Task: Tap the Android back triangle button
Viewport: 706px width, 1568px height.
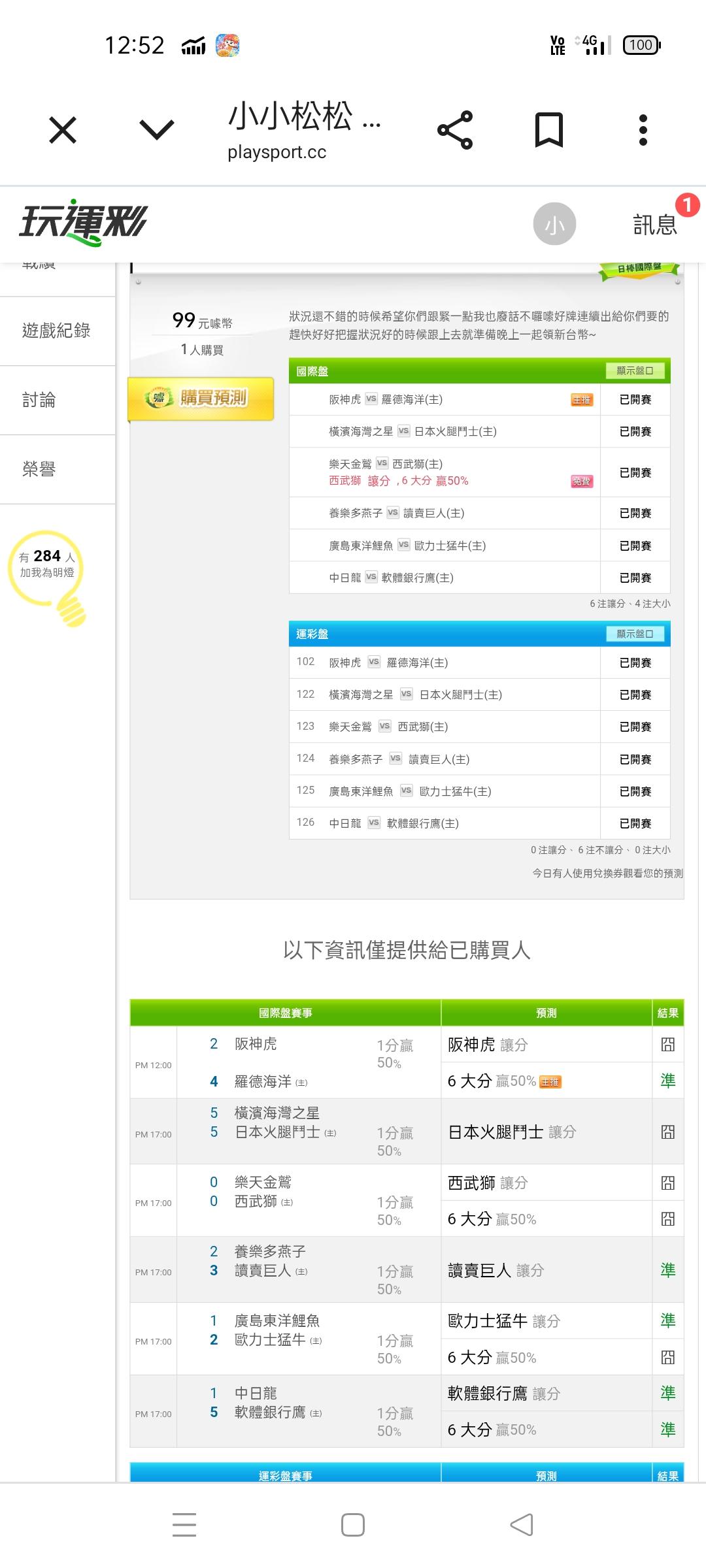Action: tap(521, 1525)
